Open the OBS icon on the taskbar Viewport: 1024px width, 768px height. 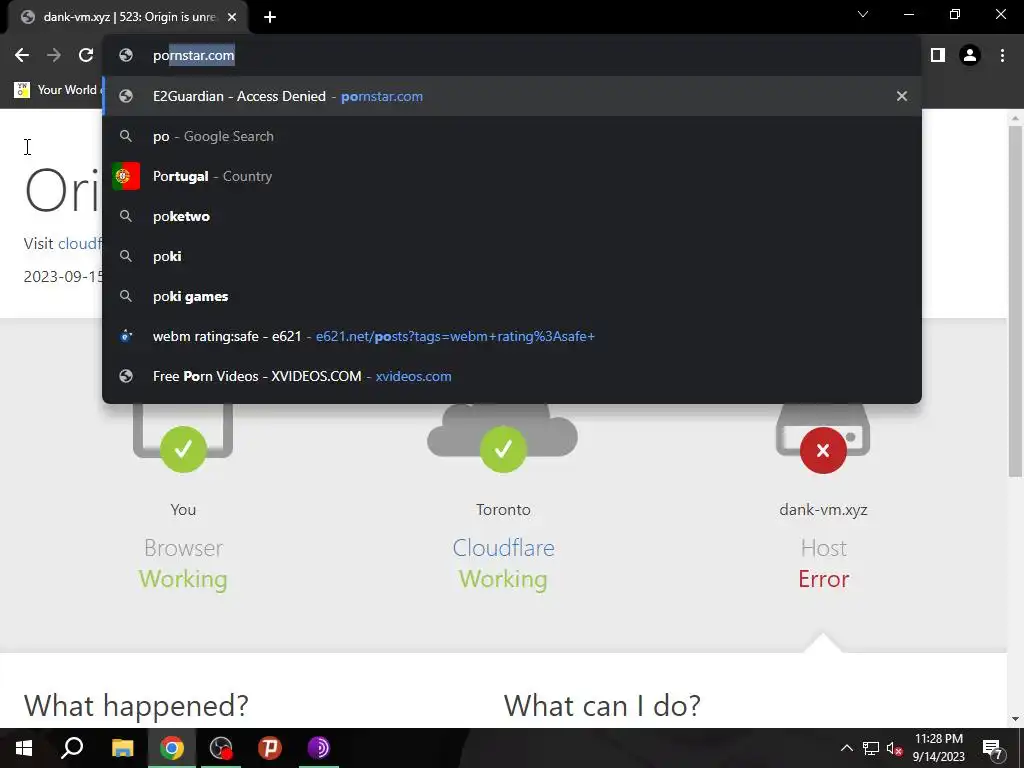[221, 748]
